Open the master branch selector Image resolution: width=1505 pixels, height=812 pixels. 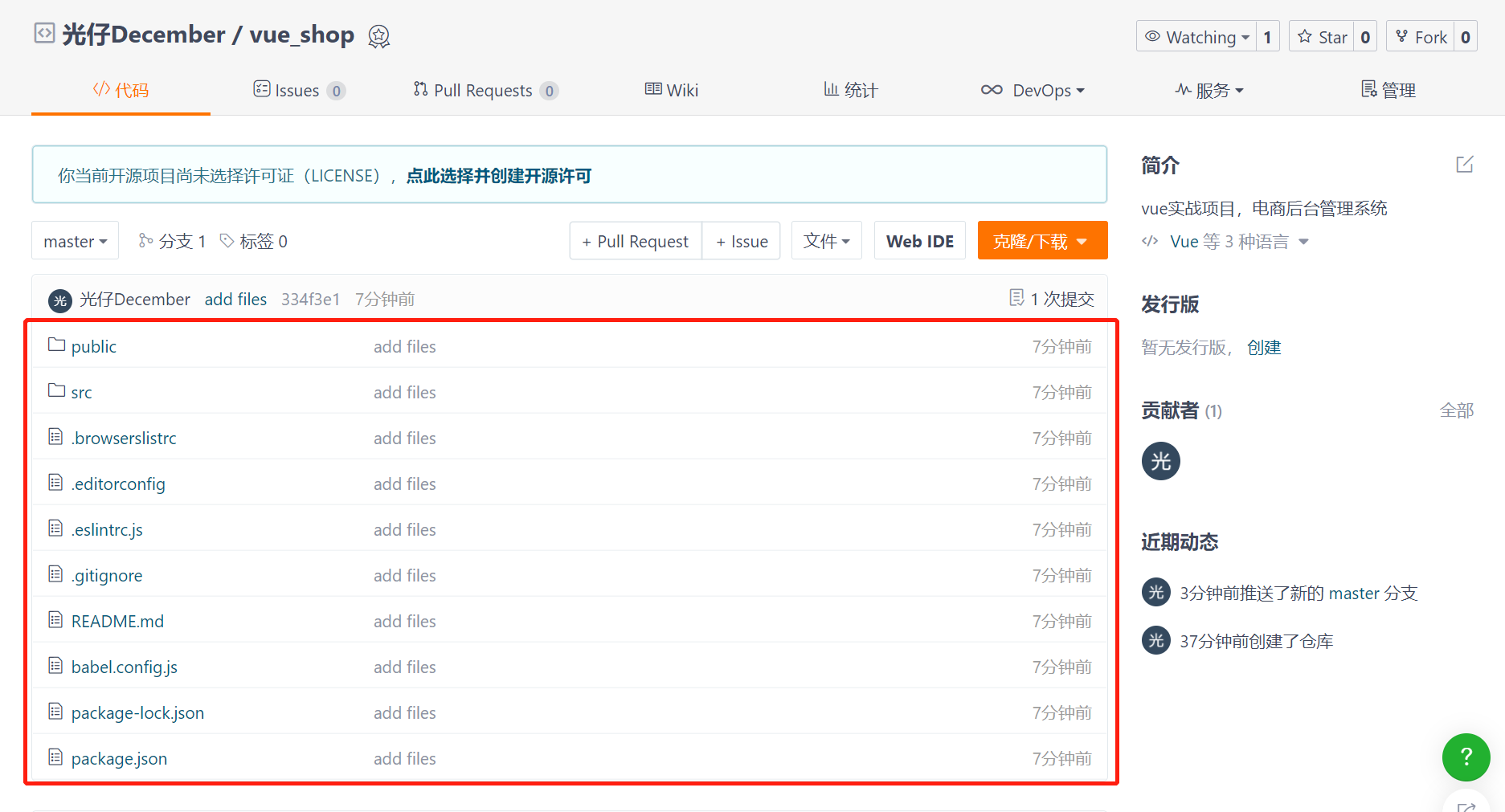click(x=75, y=240)
